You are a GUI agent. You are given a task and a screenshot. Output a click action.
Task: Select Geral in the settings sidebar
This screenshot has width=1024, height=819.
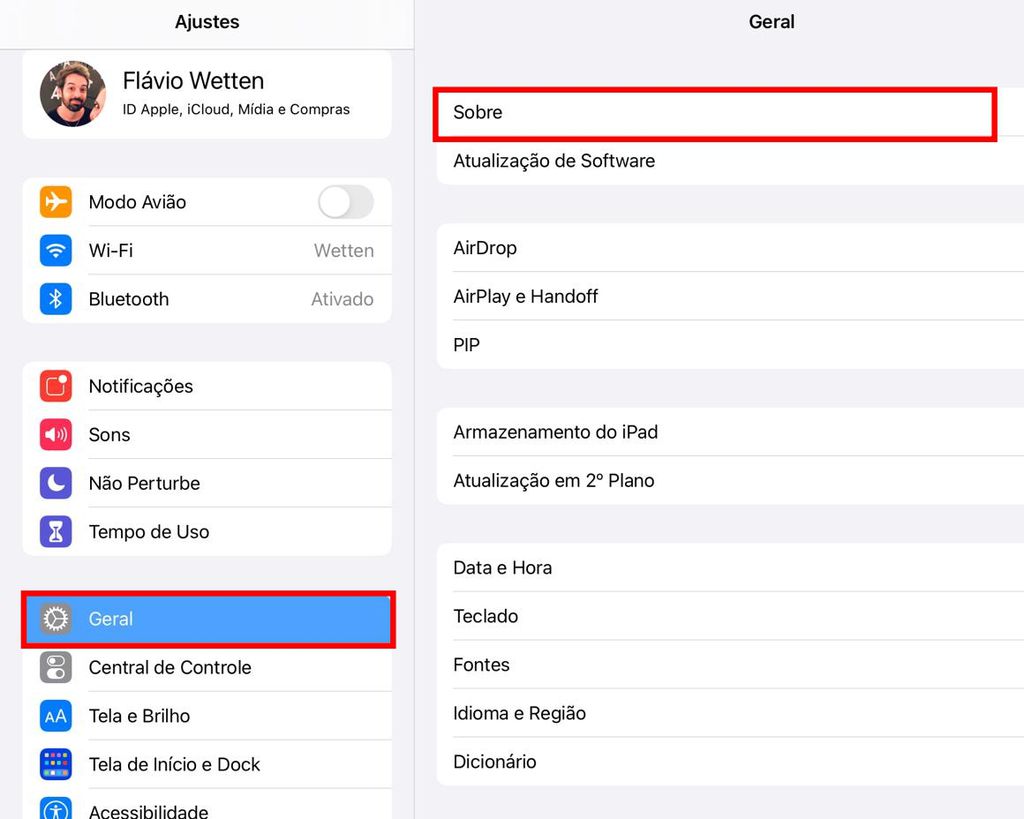(x=208, y=619)
